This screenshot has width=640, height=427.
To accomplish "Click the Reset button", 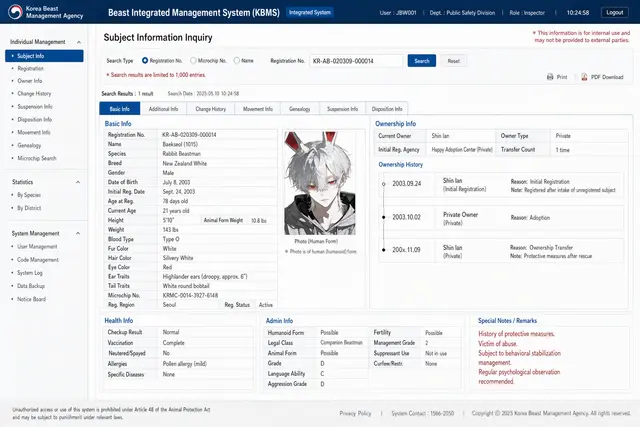I will point(453,61).
